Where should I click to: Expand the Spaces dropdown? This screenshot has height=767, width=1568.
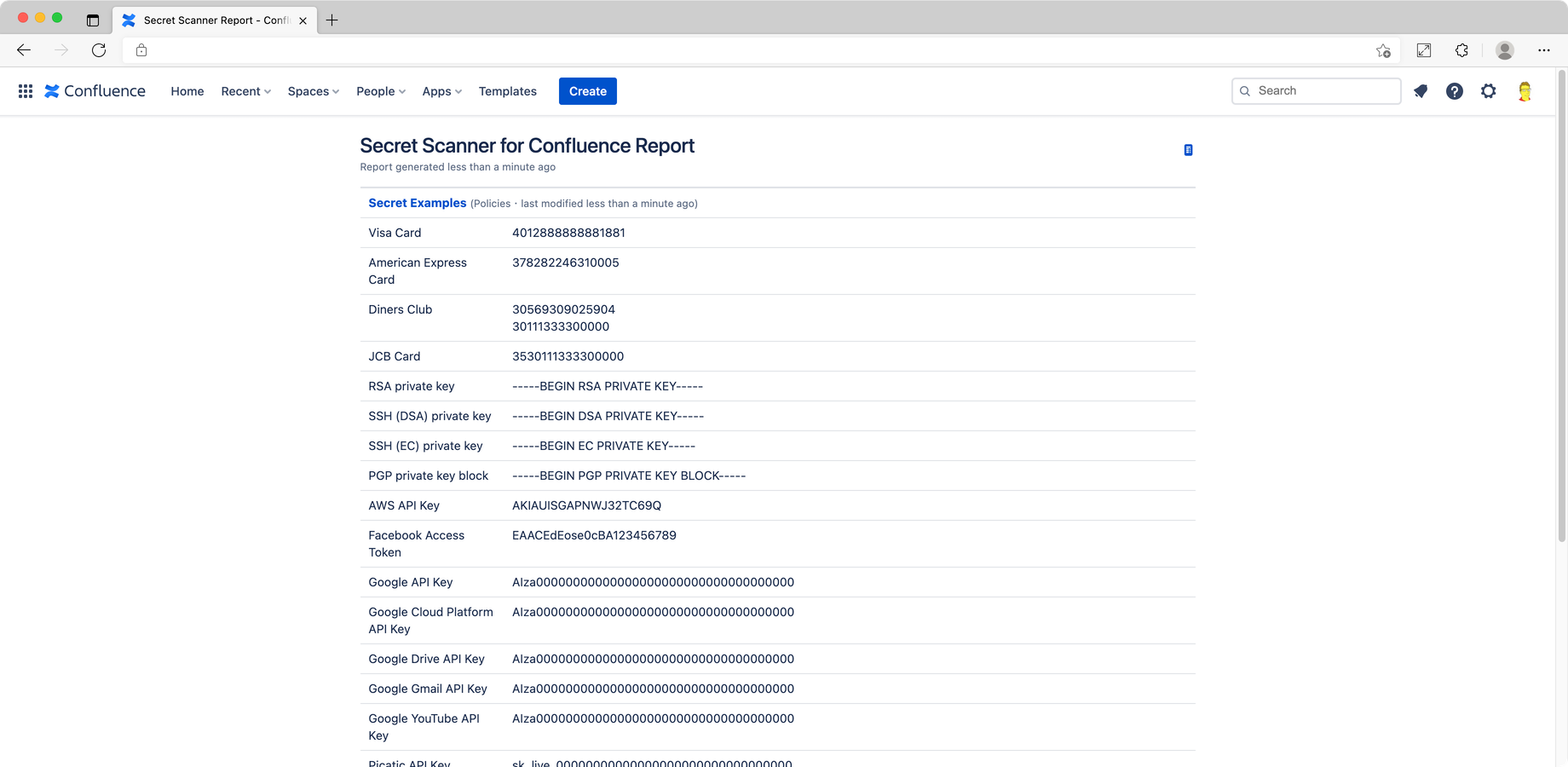[x=314, y=91]
